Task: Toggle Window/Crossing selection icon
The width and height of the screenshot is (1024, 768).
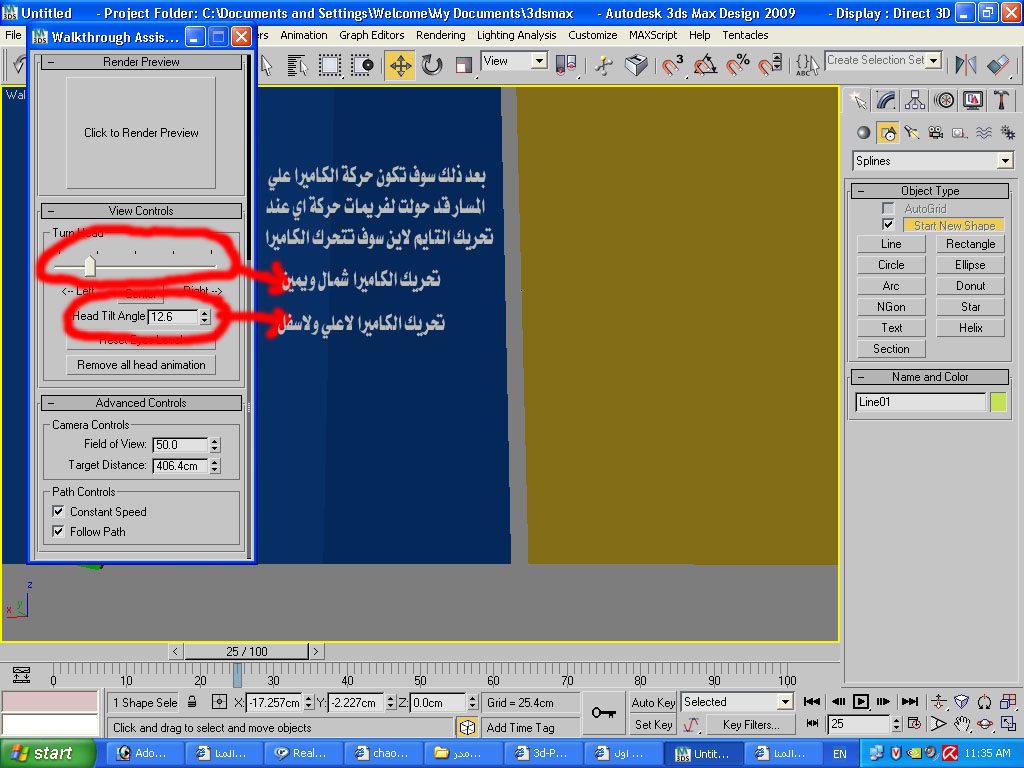Action: click(x=361, y=65)
